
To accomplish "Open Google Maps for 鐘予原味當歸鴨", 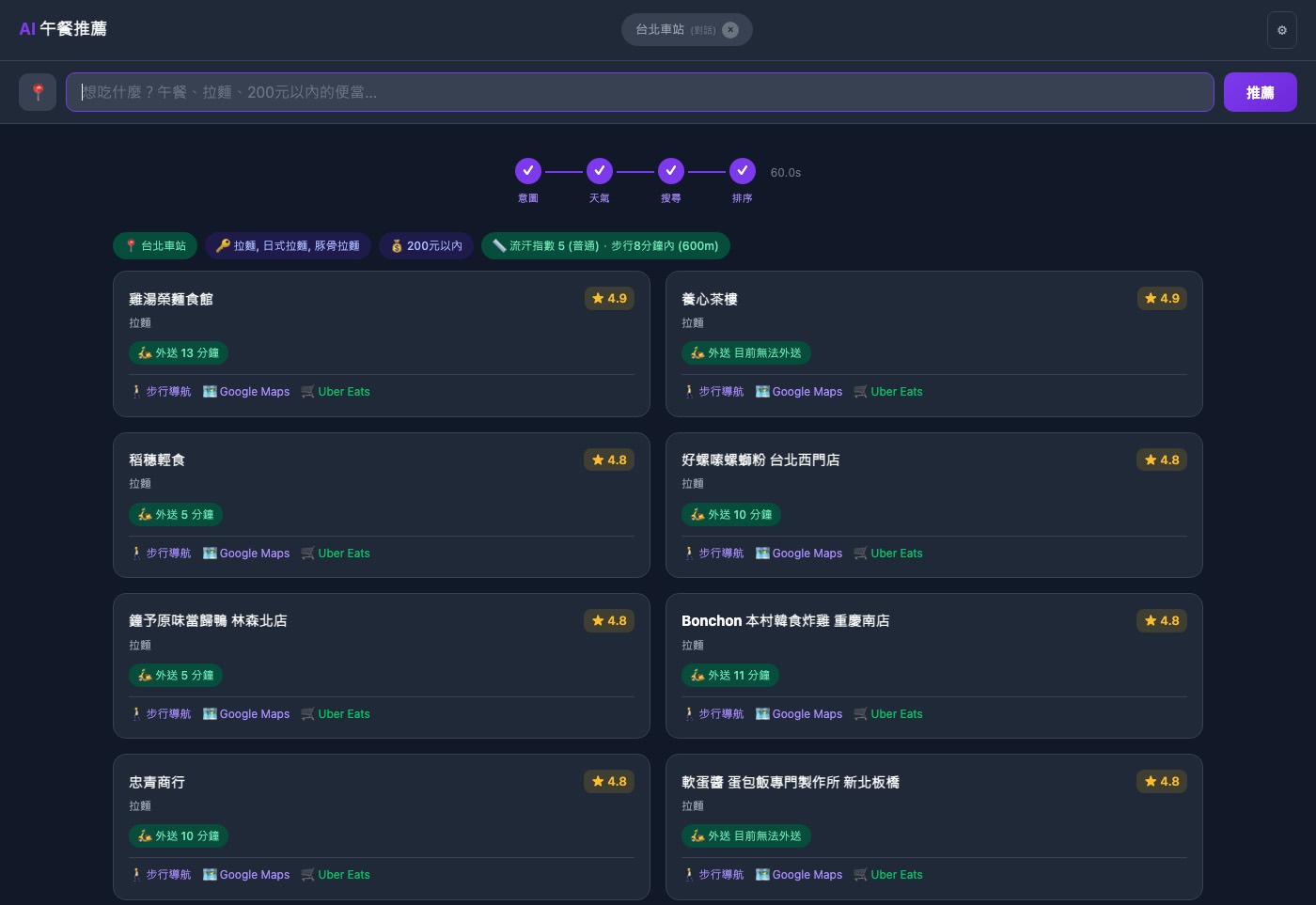I will point(246,714).
